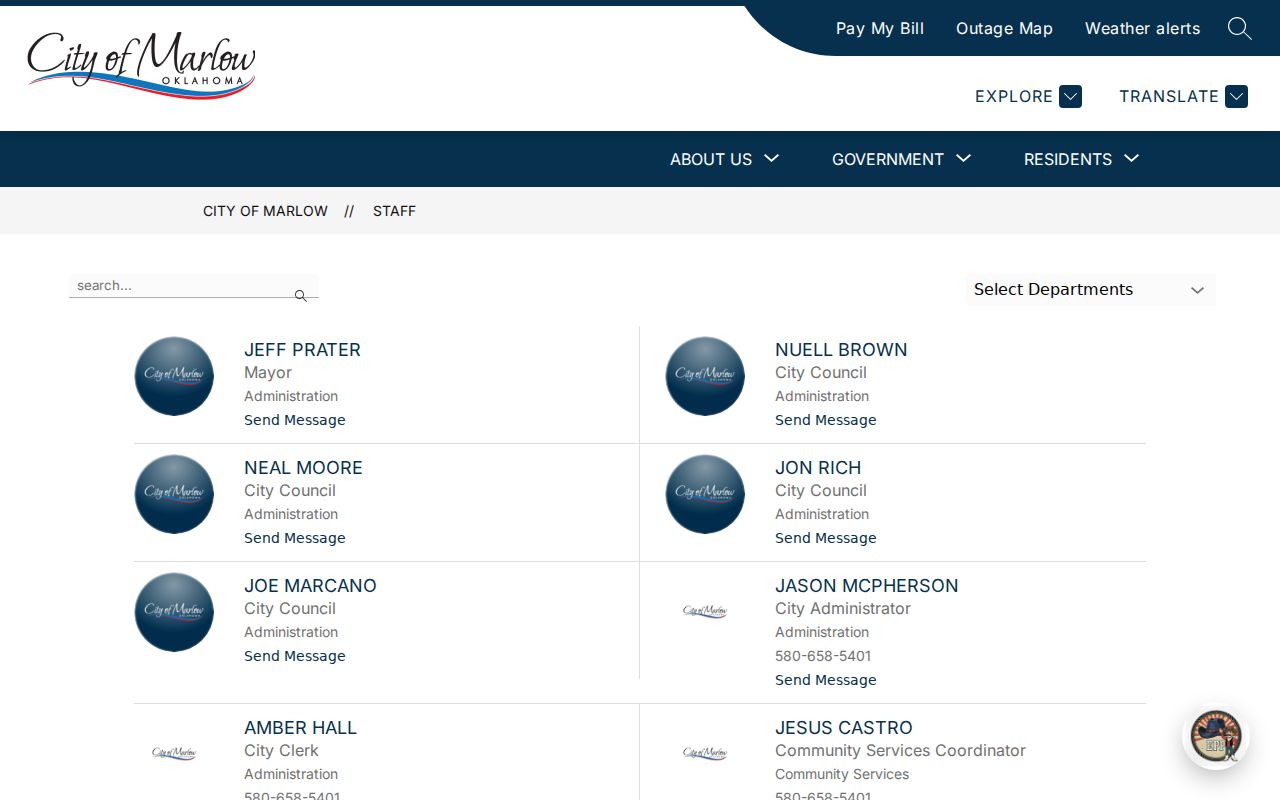The image size is (1280, 800).
Task: Click the JASON MCPHERSON name
Action: point(867,586)
